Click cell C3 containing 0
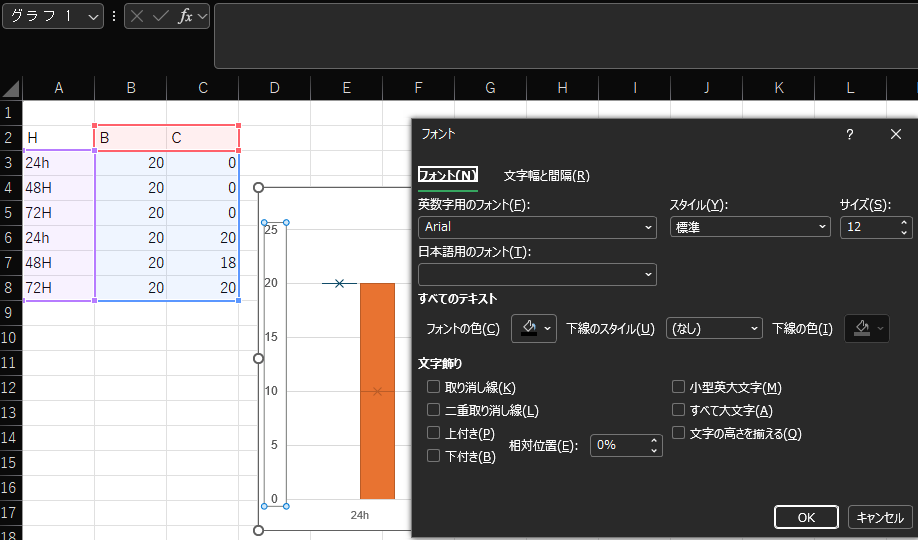The width and height of the screenshot is (918, 540). coord(203,163)
